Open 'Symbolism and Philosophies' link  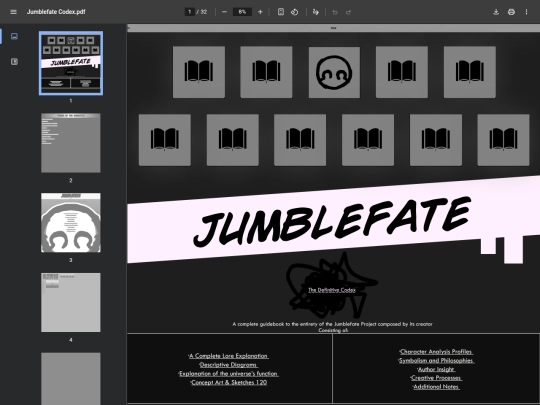tap(436, 361)
